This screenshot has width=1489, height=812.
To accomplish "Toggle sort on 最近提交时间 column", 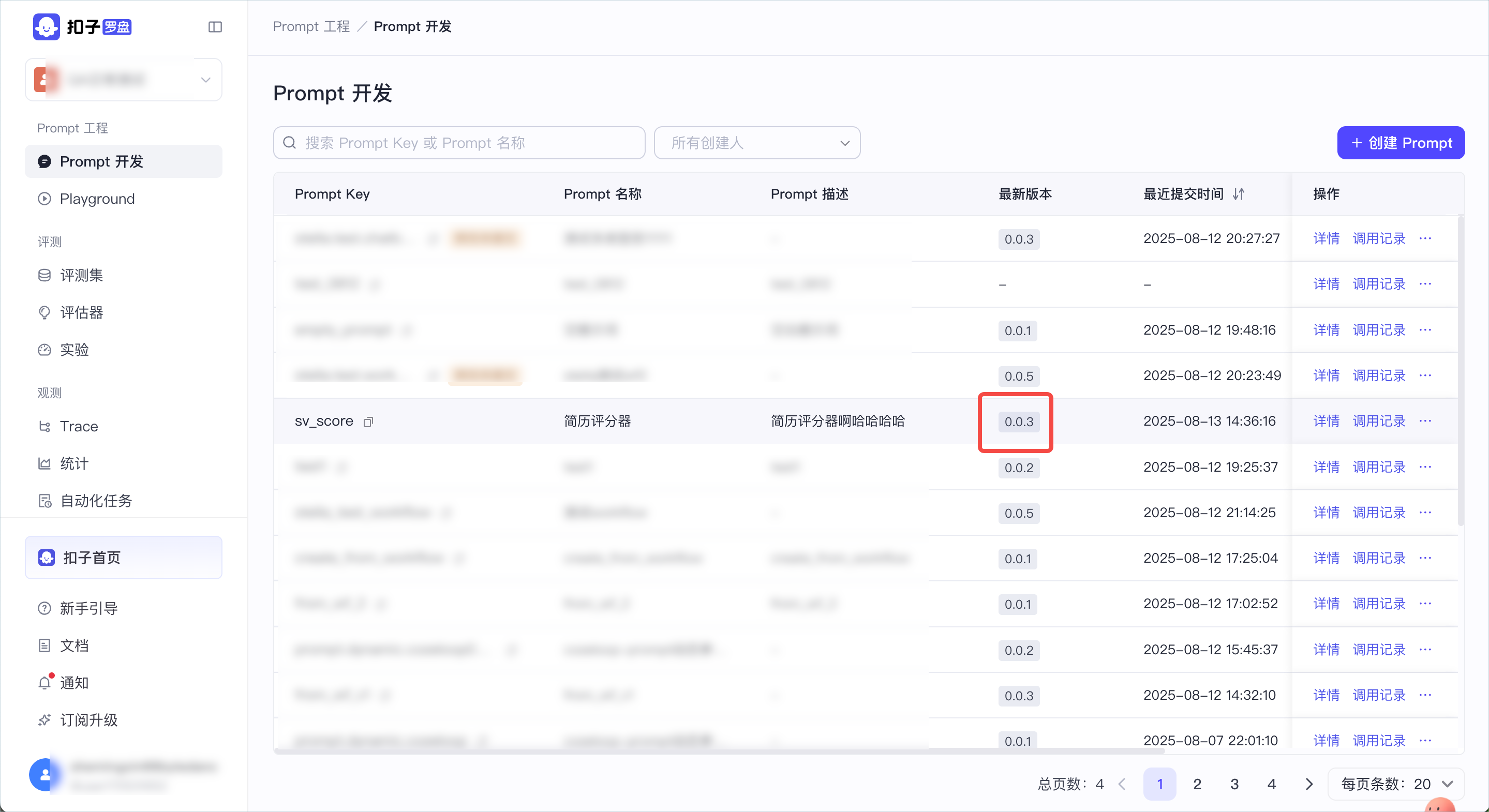I will (x=1238, y=194).
